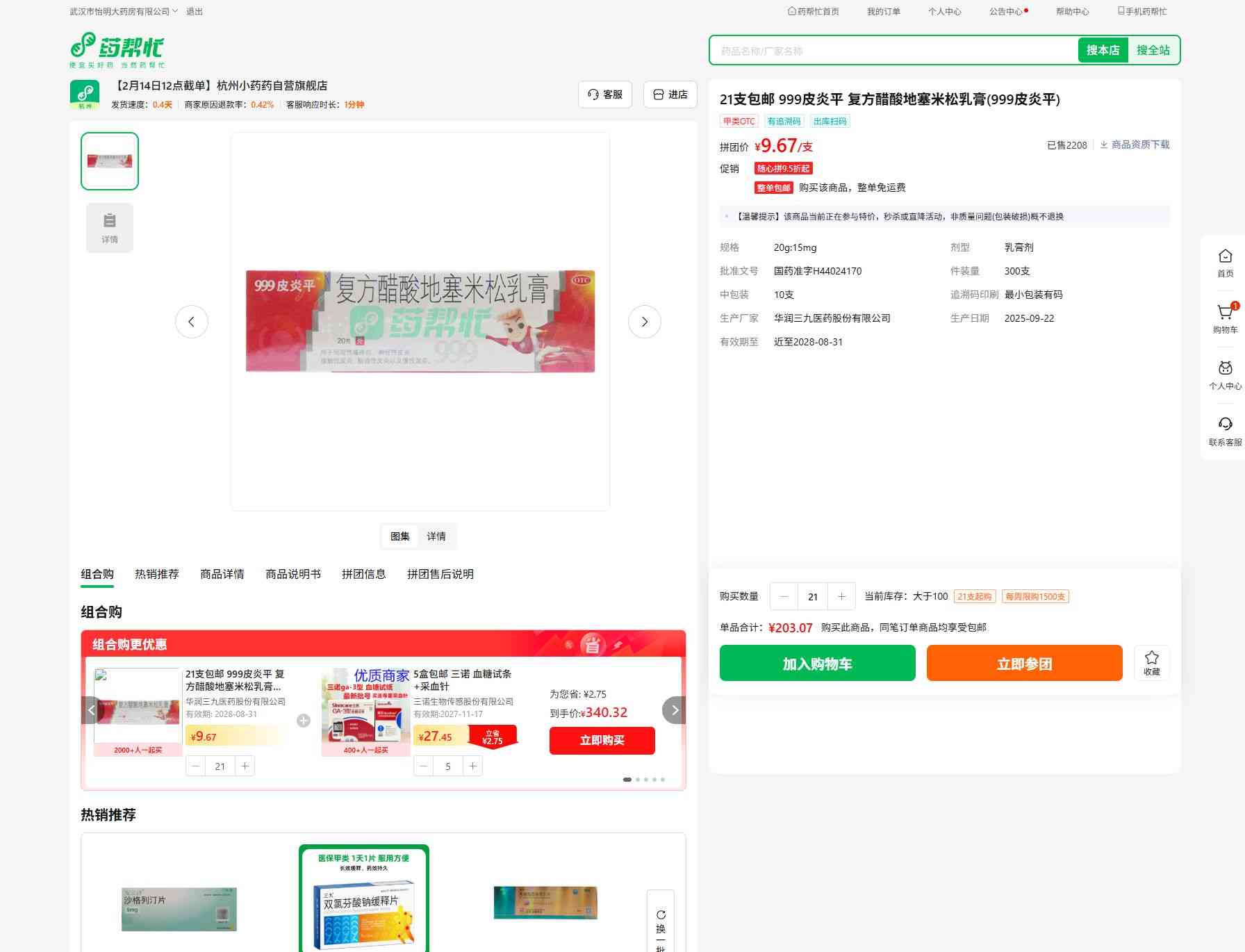The height and width of the screenshot is (952, 1245).
Task: Download product qualifications via 商品资质下载 link
Action: click(x=1135, y=145)
